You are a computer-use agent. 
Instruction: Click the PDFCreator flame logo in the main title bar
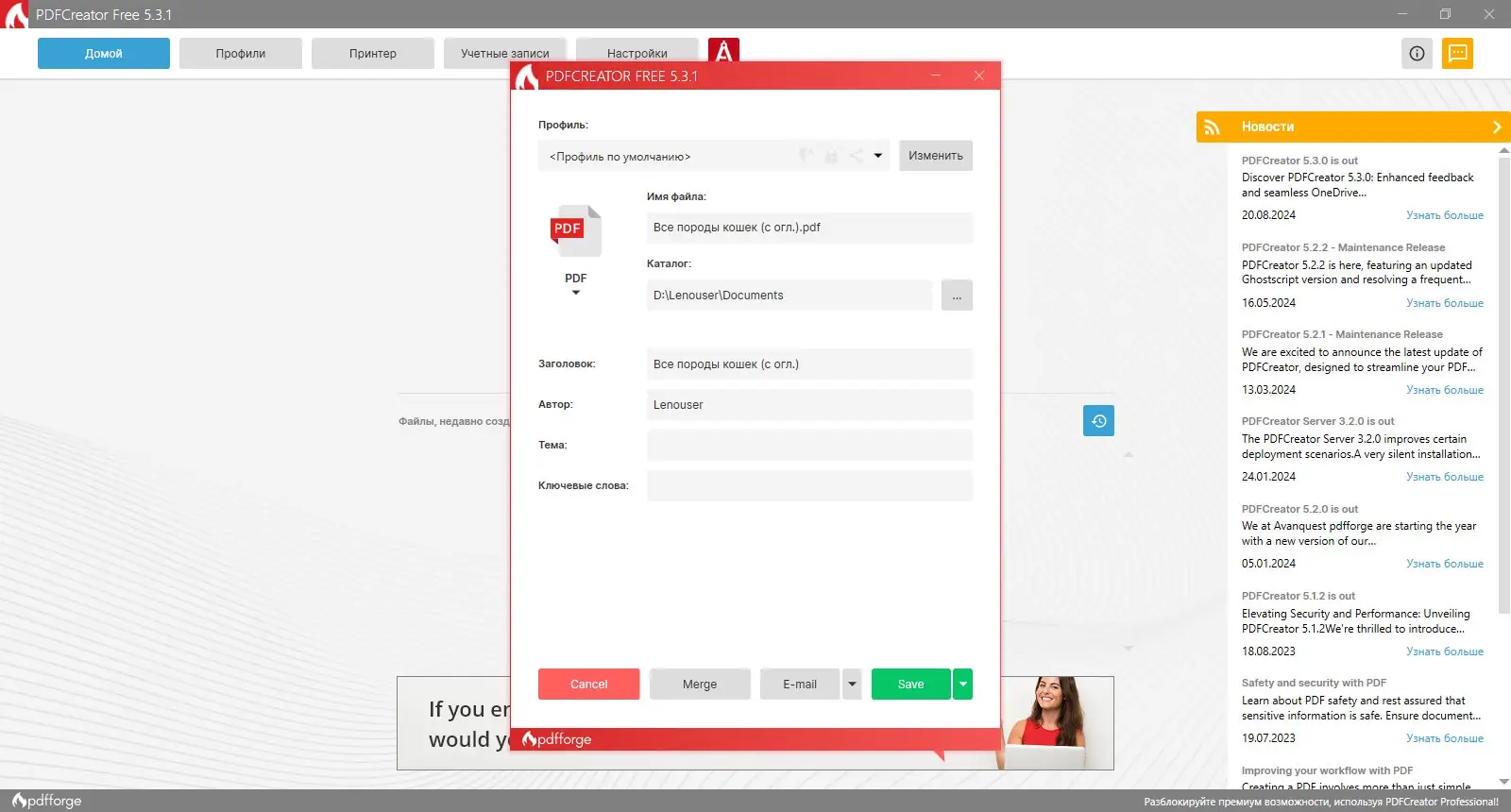point(16,14)
